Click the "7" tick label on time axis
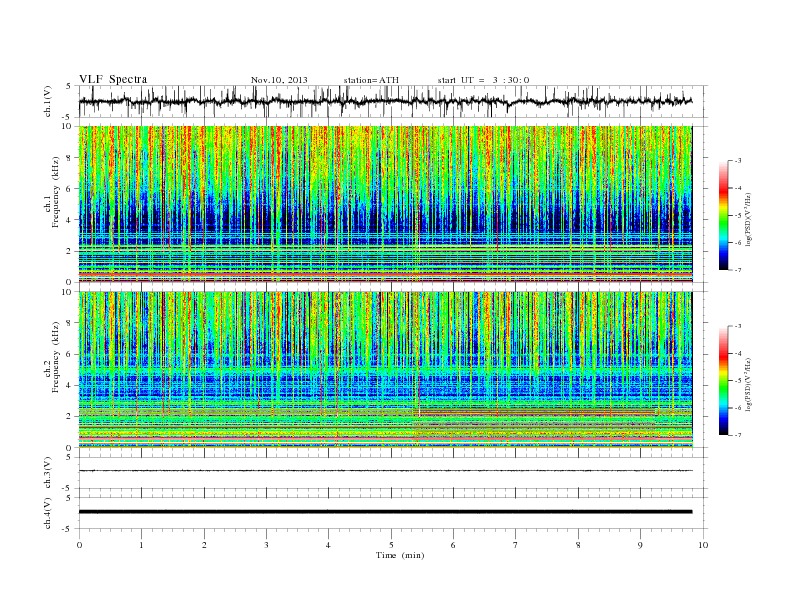 coord(516,545)
